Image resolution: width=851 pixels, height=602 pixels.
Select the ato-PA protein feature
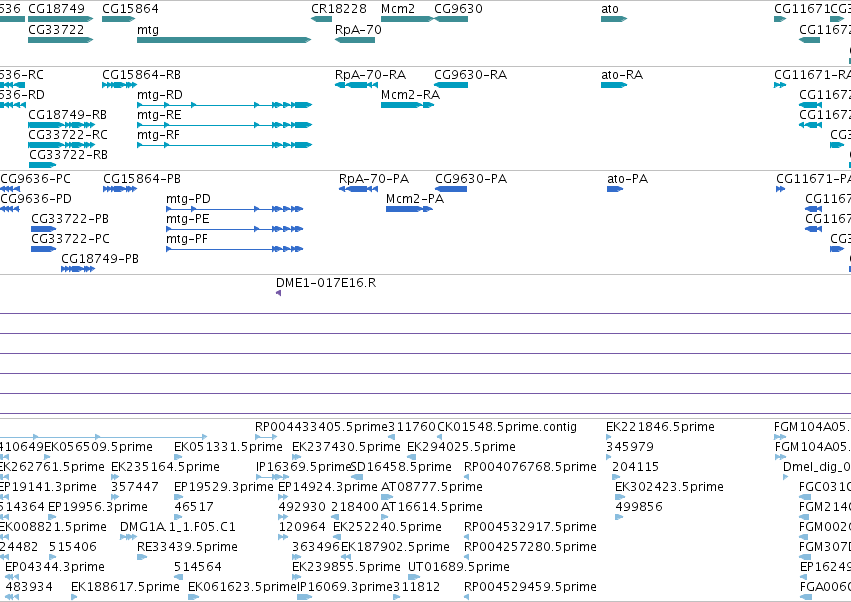click(x=615, y=189)
